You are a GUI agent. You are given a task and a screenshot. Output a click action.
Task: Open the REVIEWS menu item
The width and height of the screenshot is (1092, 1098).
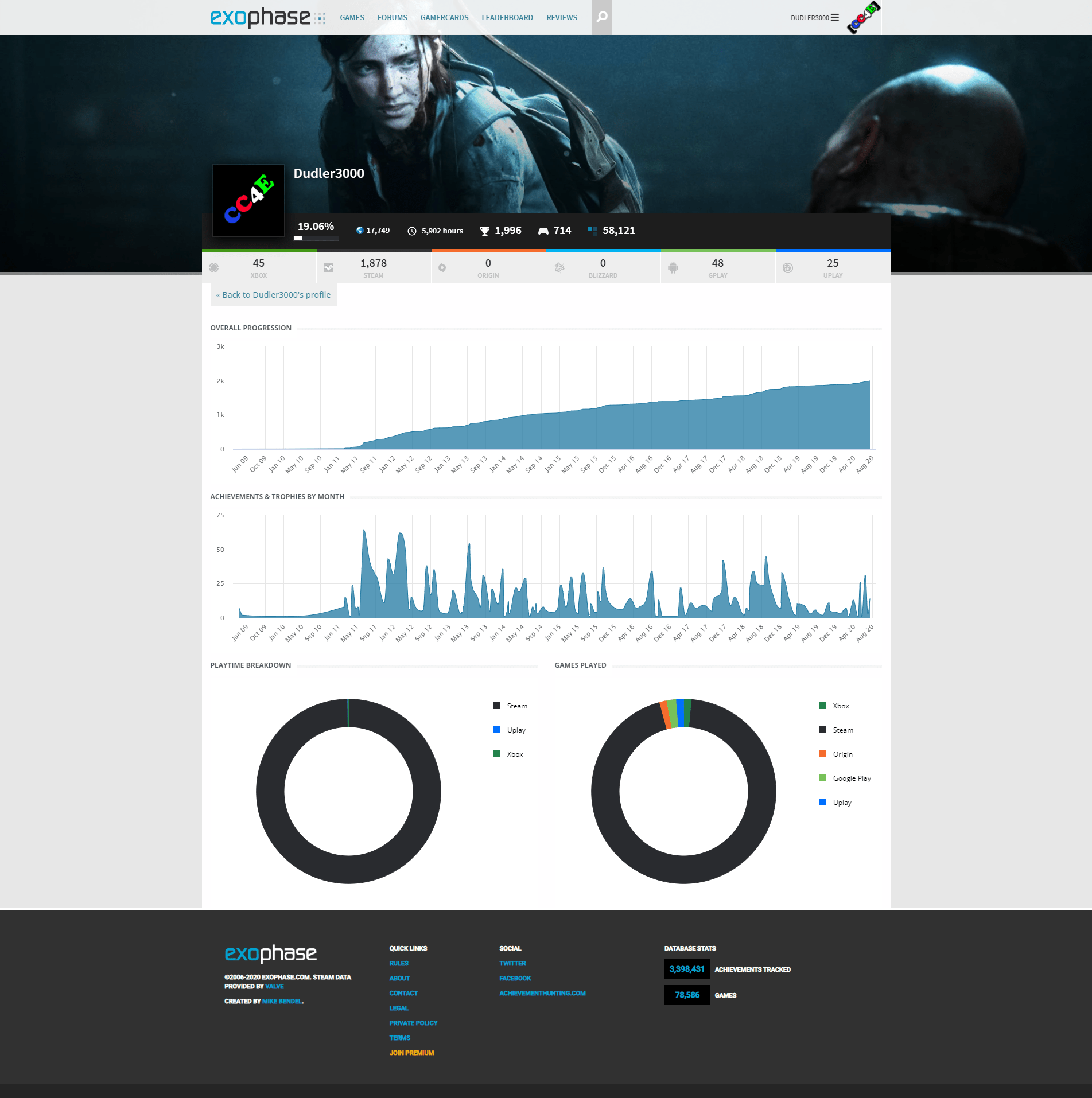click(562, 18)
